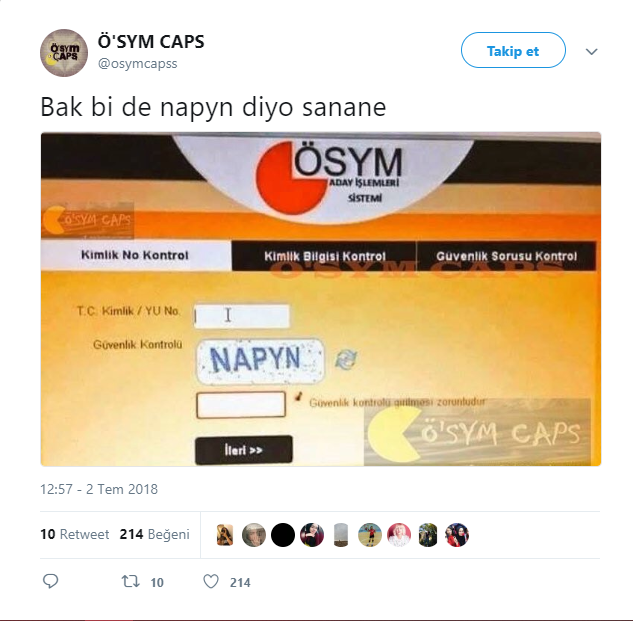Viewport: 633px width, 621px height.
Task: Open the last liker avatar in row
Action: [x=457, y=535]
